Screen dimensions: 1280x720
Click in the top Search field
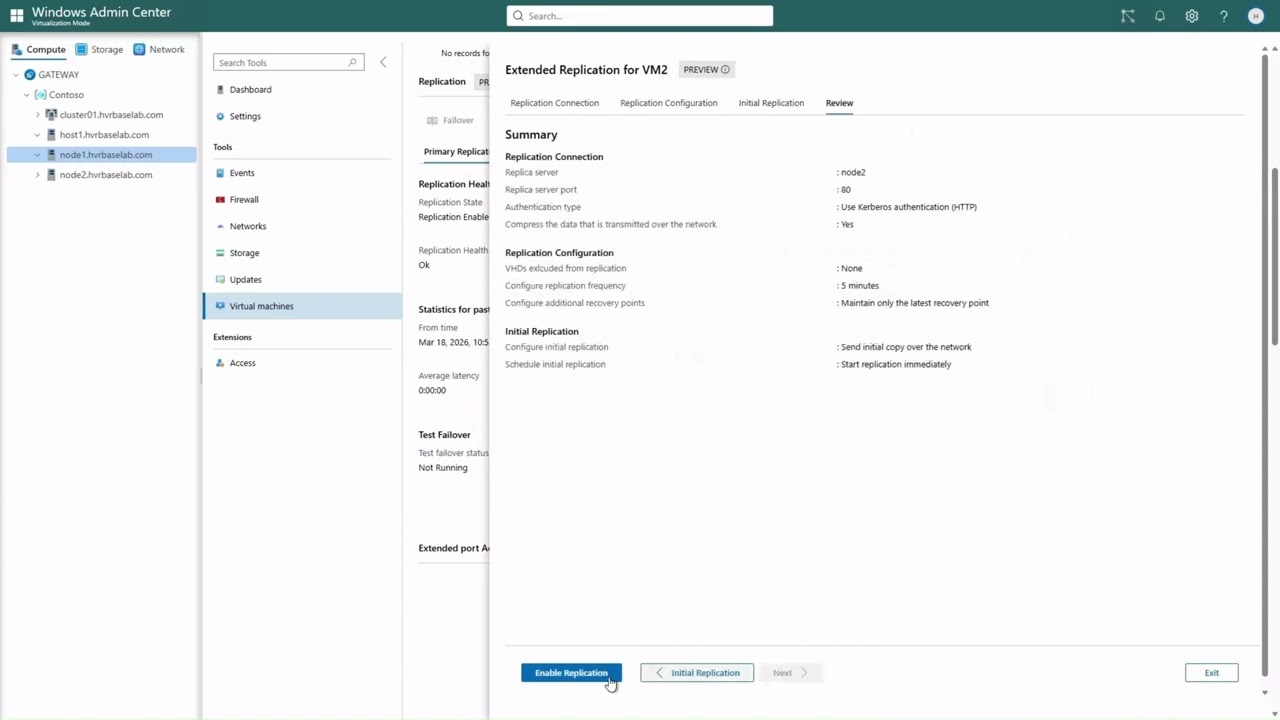640,16
